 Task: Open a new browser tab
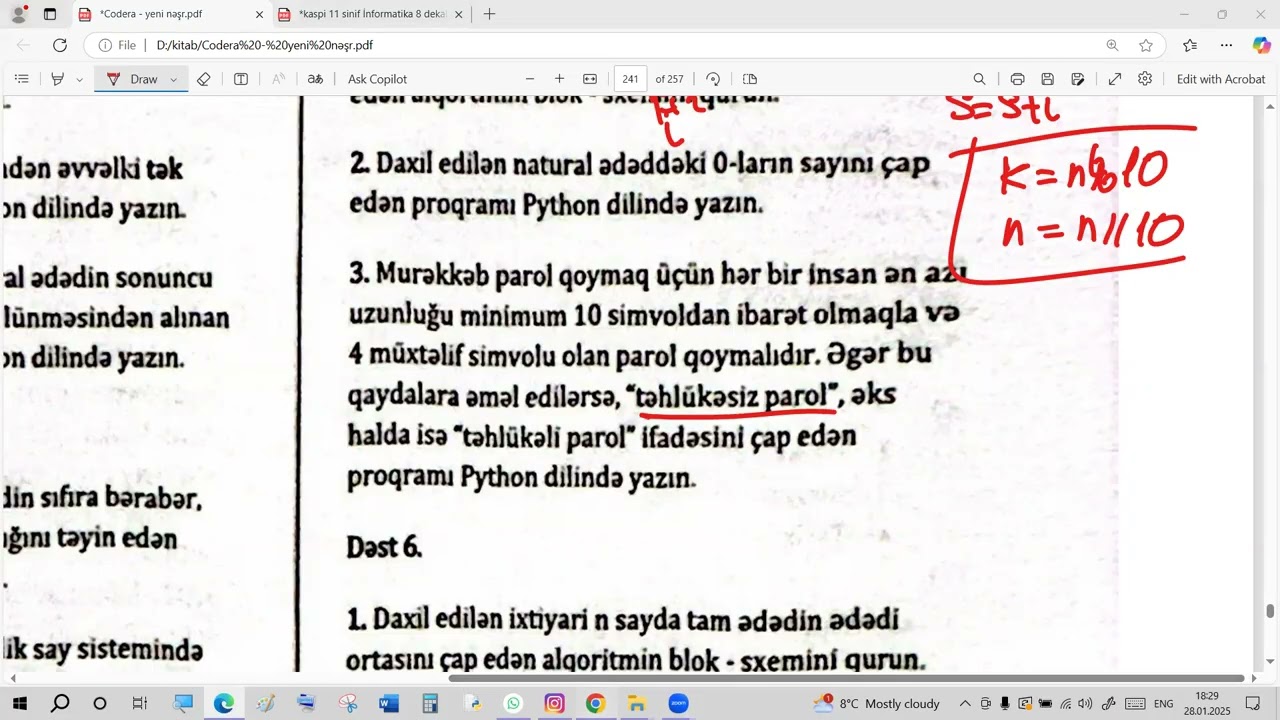(489, 14)
